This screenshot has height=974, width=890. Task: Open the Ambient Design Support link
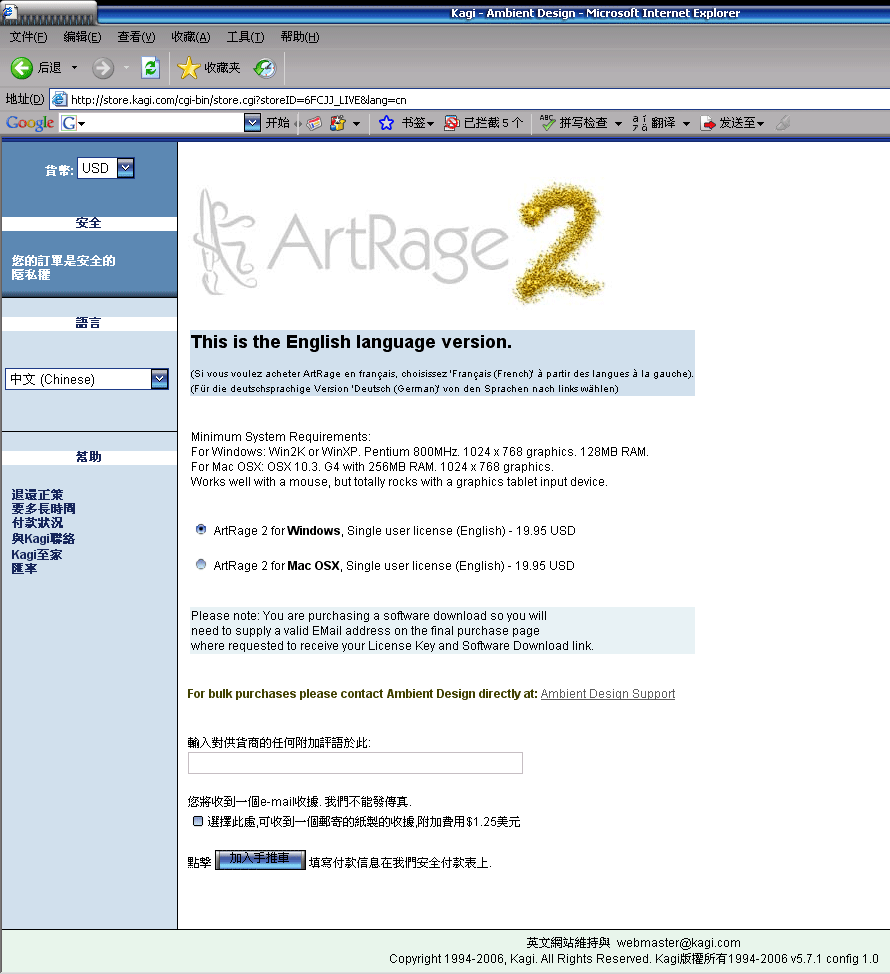607,694
